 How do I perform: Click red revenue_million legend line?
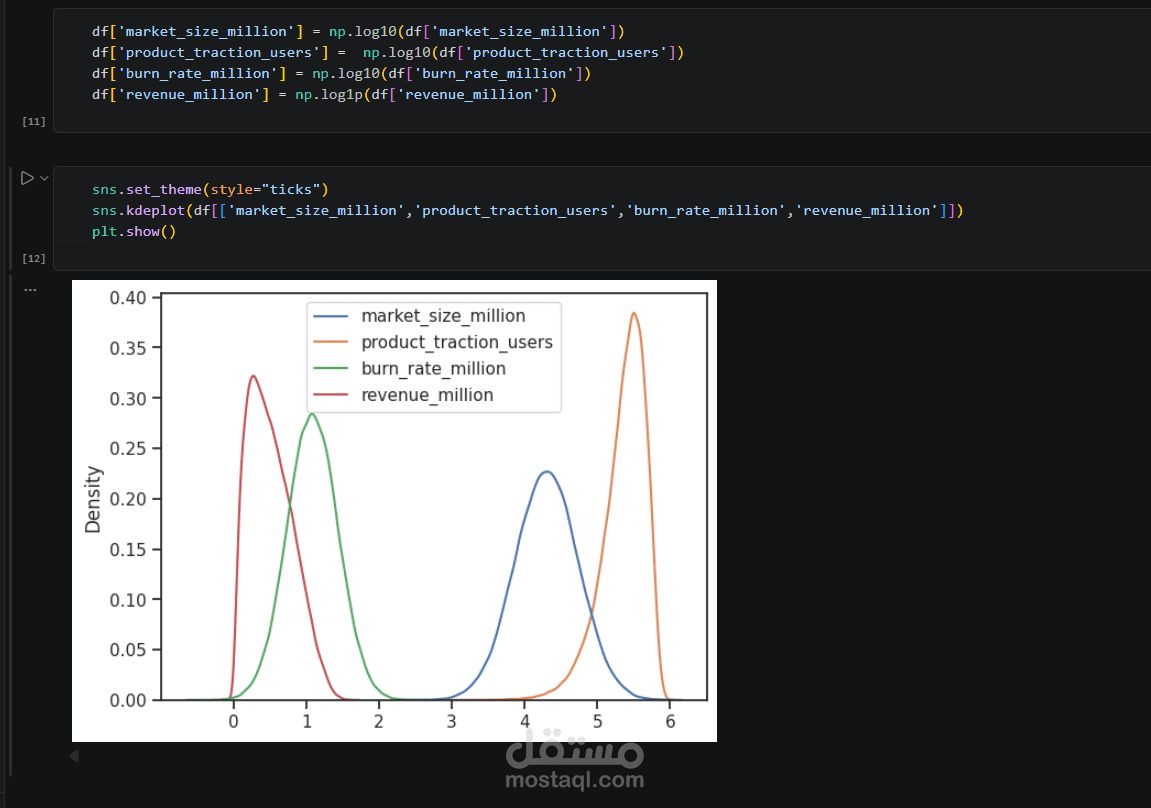[330, 395]
